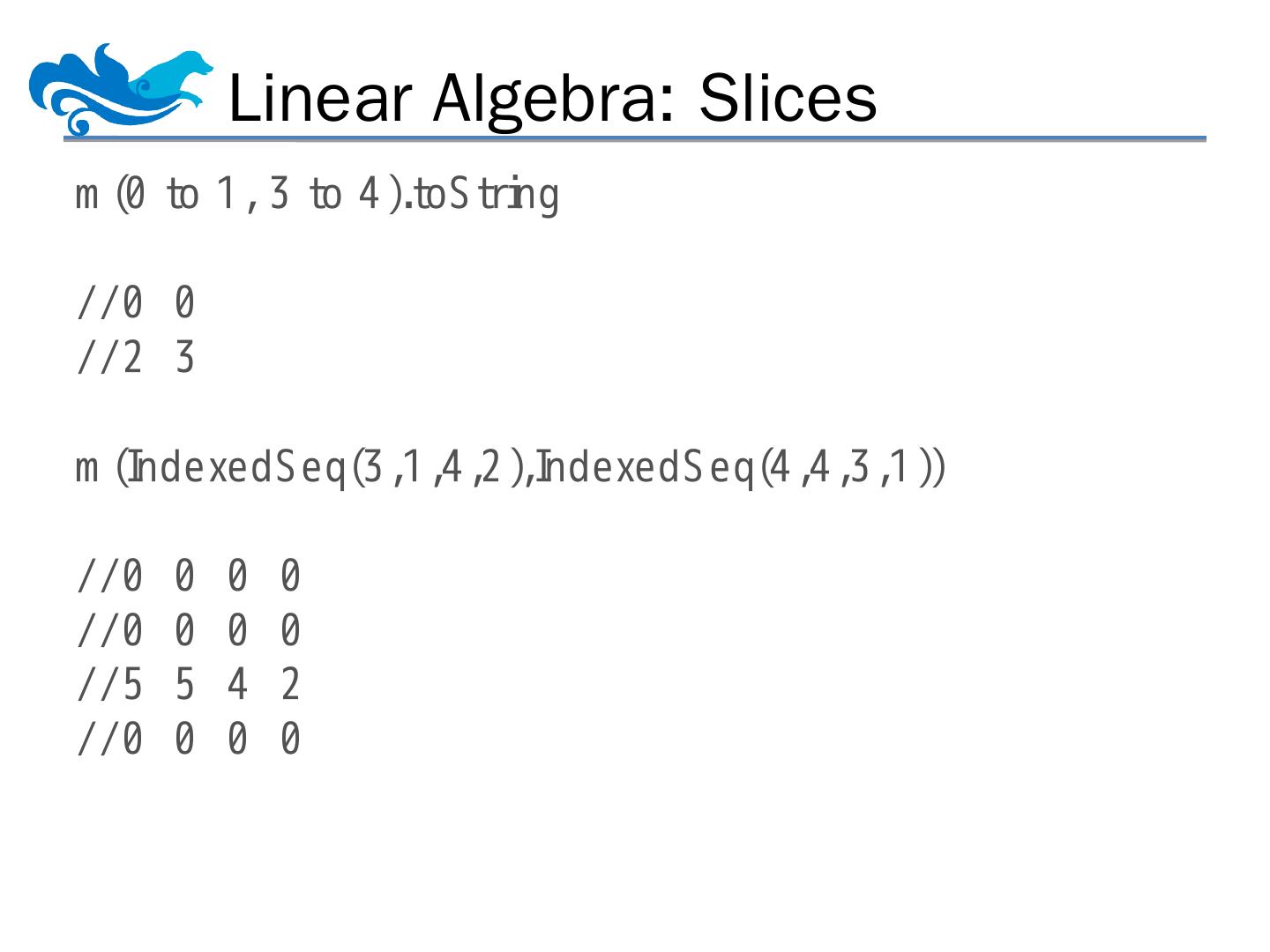Click the "toString" method call
Viewport: 1270px width, 952px height.
click(485, 195)
